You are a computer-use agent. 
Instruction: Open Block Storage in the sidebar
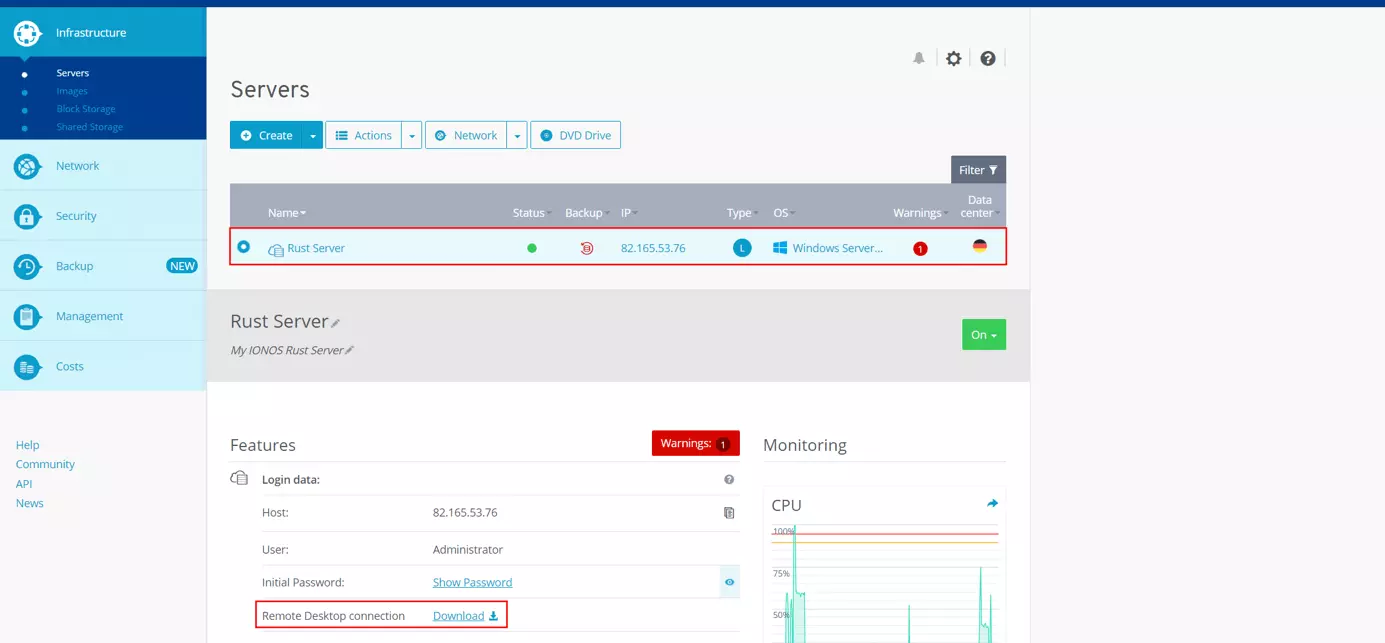(86, 109)
